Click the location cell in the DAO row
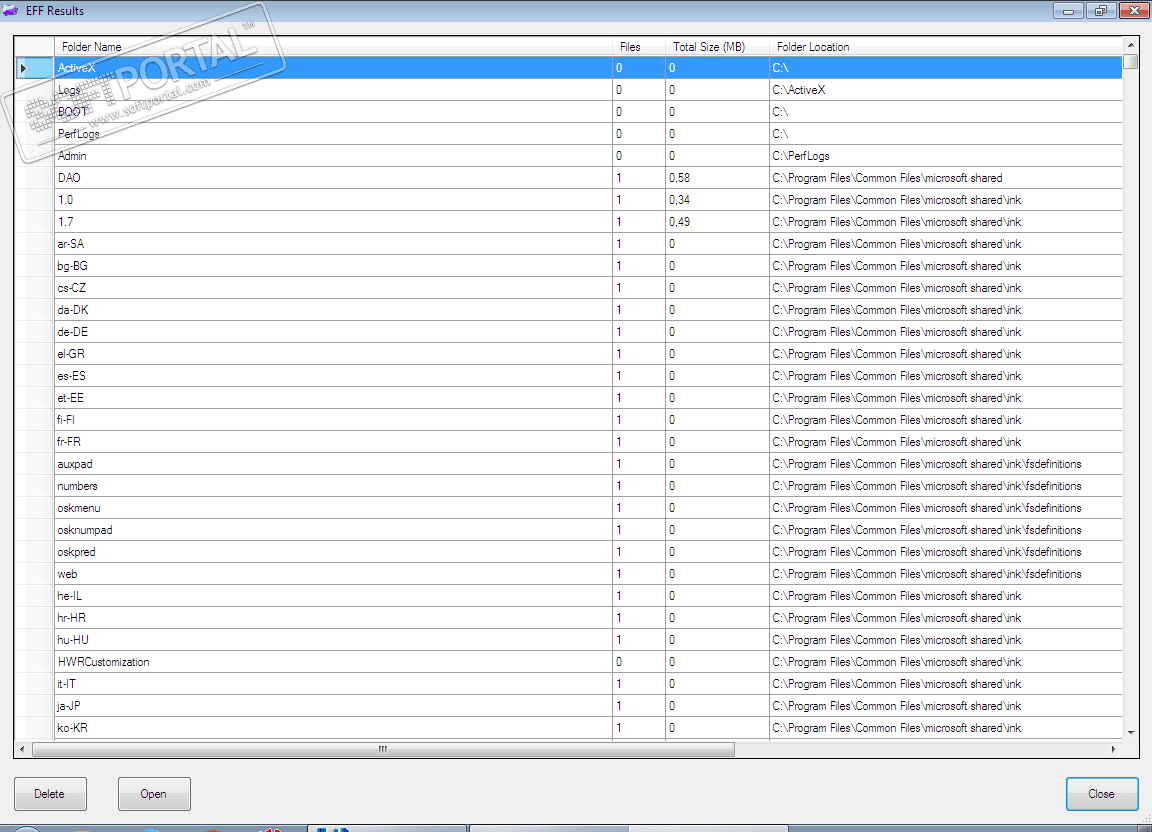Image resolution: width=1152 pixels, height=832 pixels. (946, 178)
